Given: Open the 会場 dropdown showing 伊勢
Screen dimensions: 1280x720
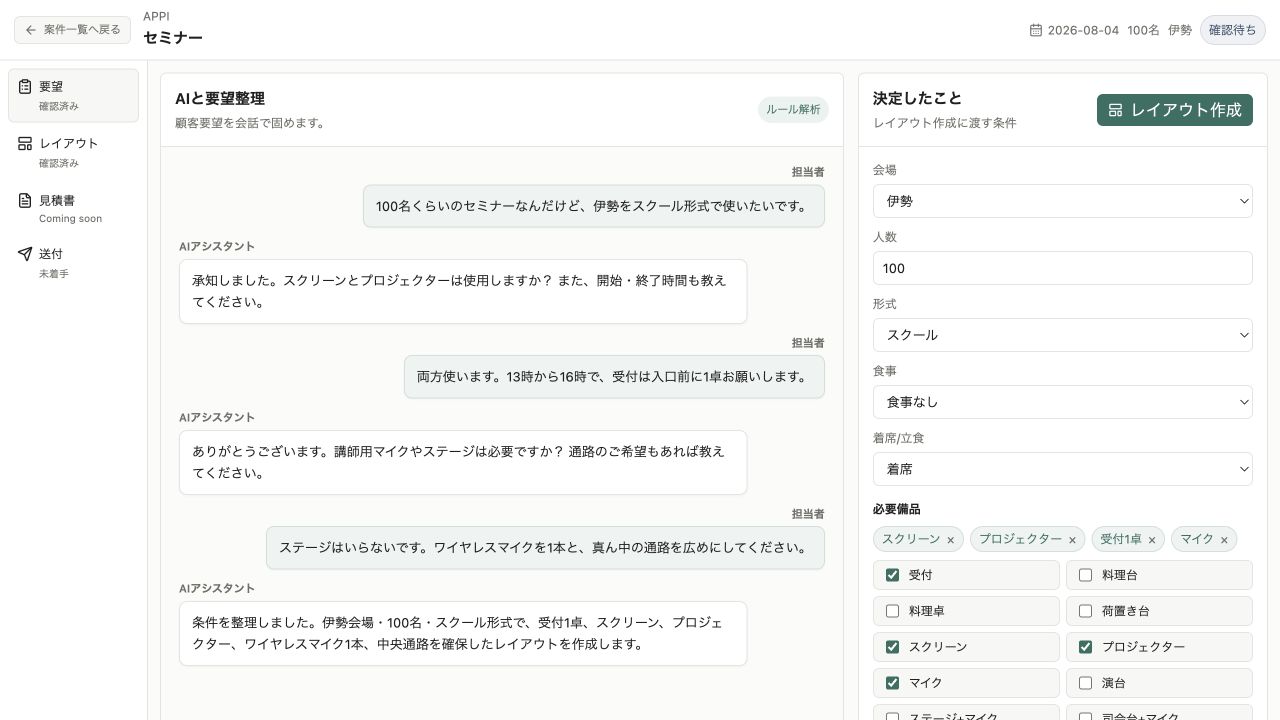Looking at the screenshot, I should 1062,201.
